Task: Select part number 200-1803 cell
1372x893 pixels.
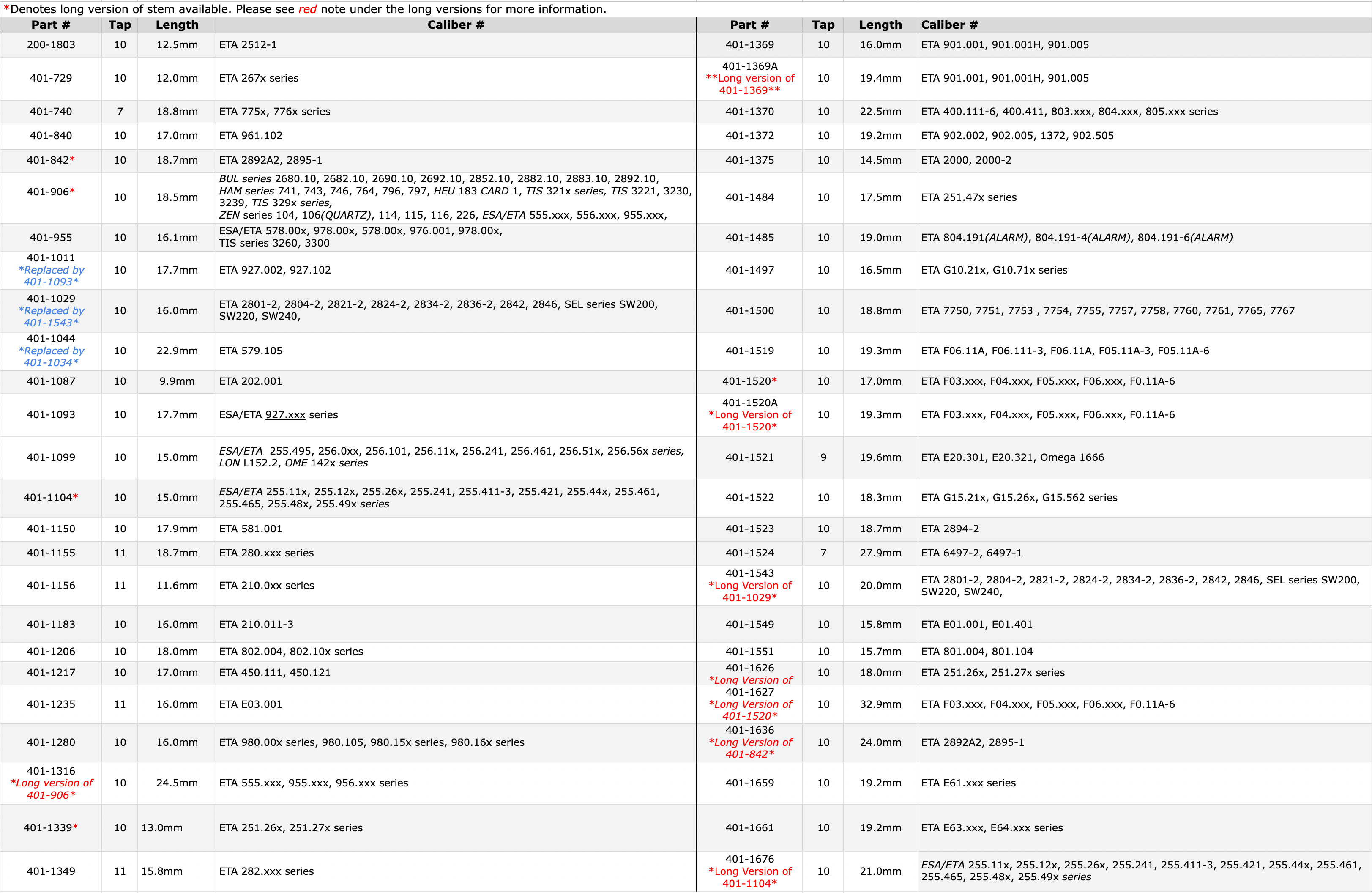Action: tap(51, 45)
